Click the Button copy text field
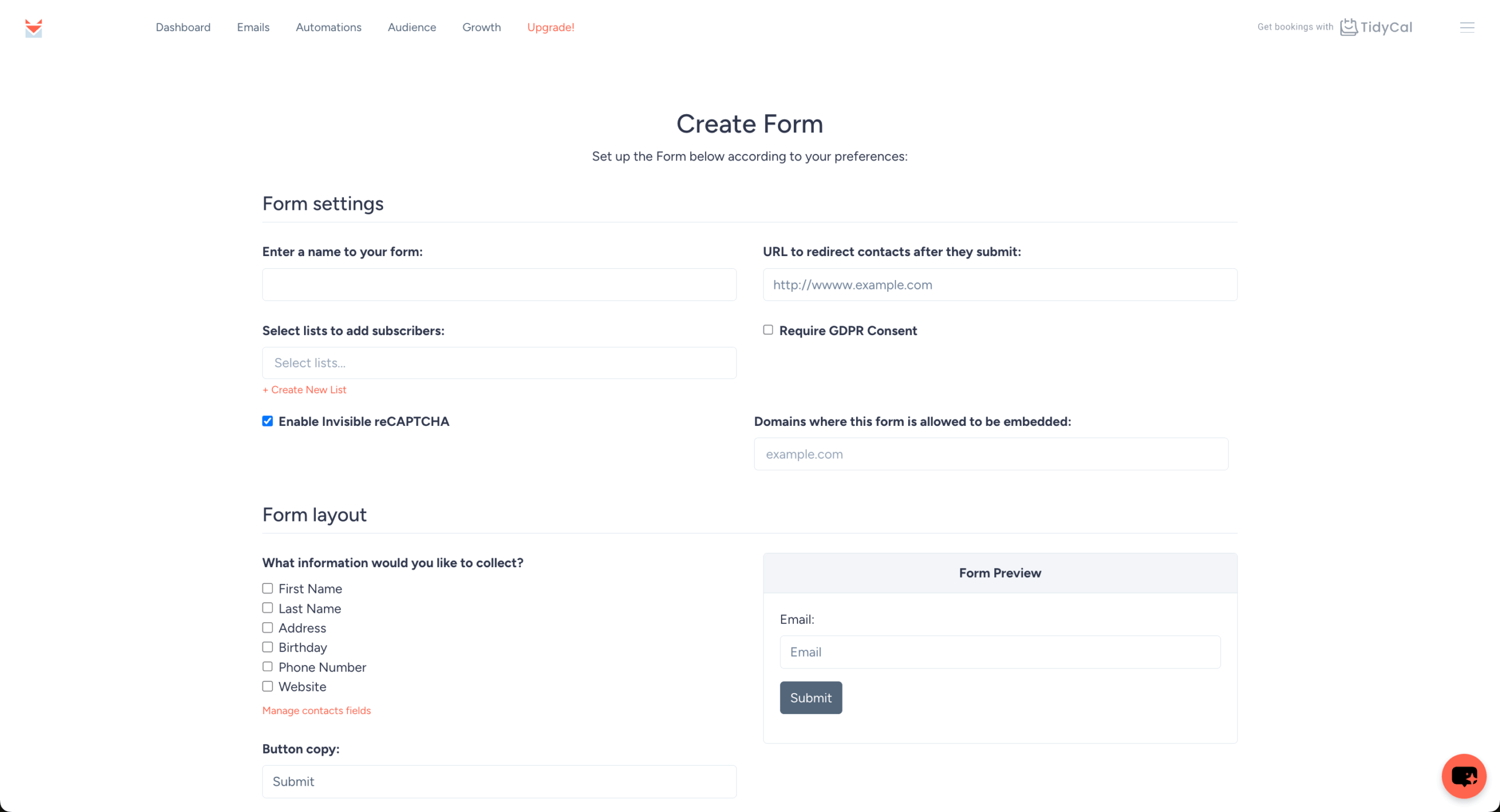Viewport: 1500px width, 812px height. click(499, 781)
